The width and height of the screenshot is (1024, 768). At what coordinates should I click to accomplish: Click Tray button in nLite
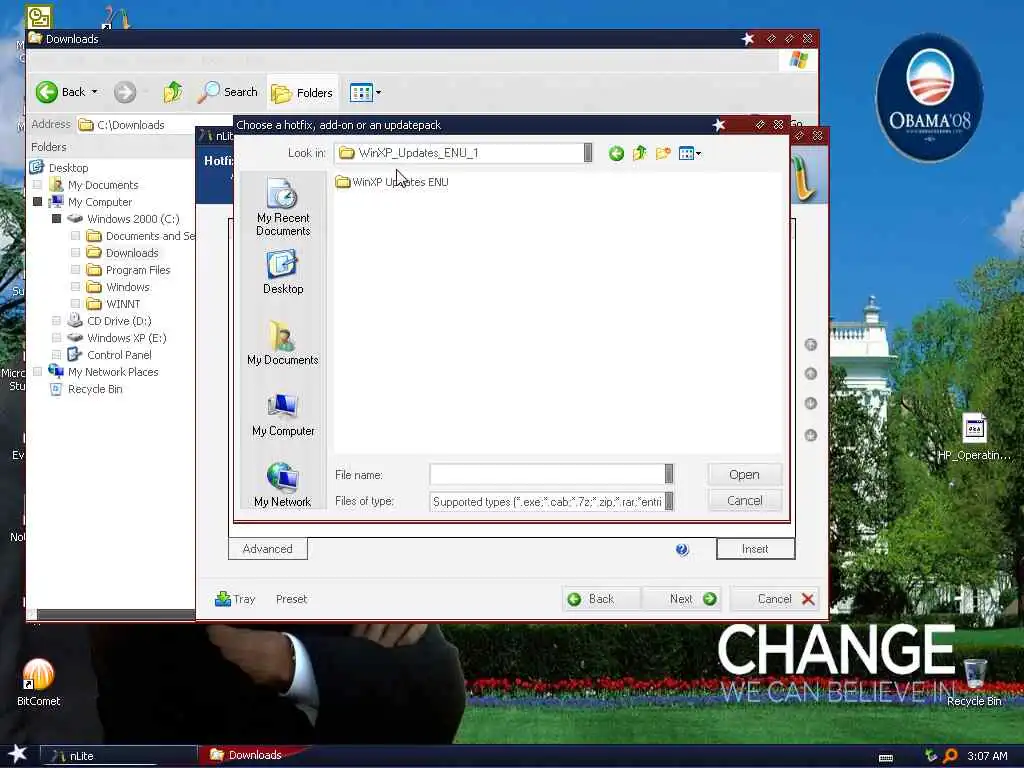click(235, 599)
